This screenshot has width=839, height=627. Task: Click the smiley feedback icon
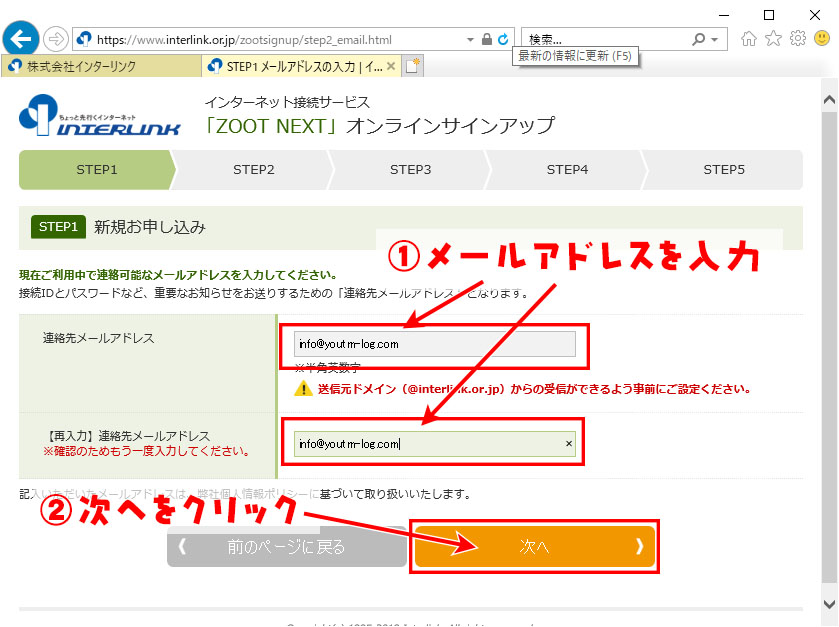pos(822,39)
